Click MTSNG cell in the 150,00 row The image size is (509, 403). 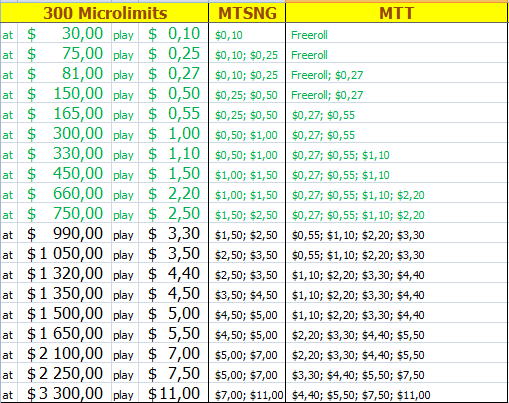(x=247, y=93)
